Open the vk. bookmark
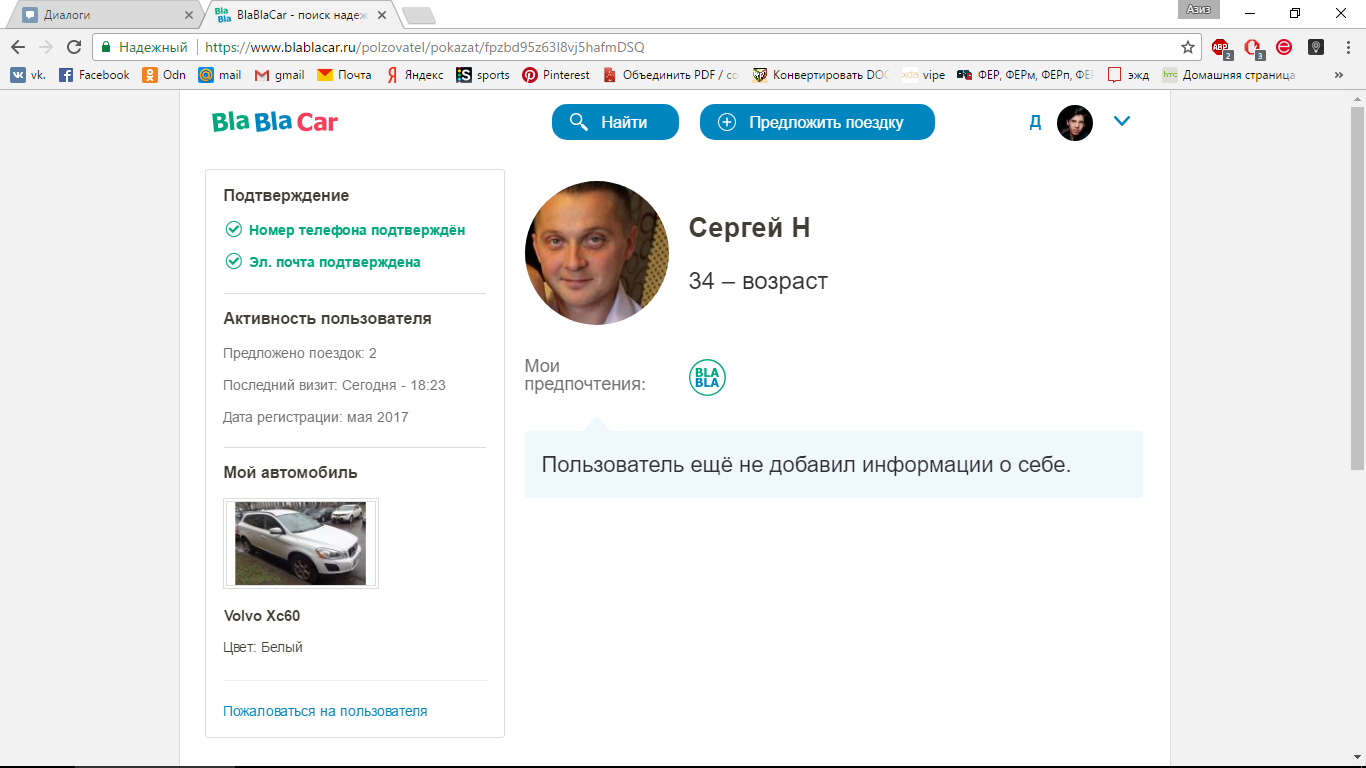The image size is (1366, 768). [28, 75]
